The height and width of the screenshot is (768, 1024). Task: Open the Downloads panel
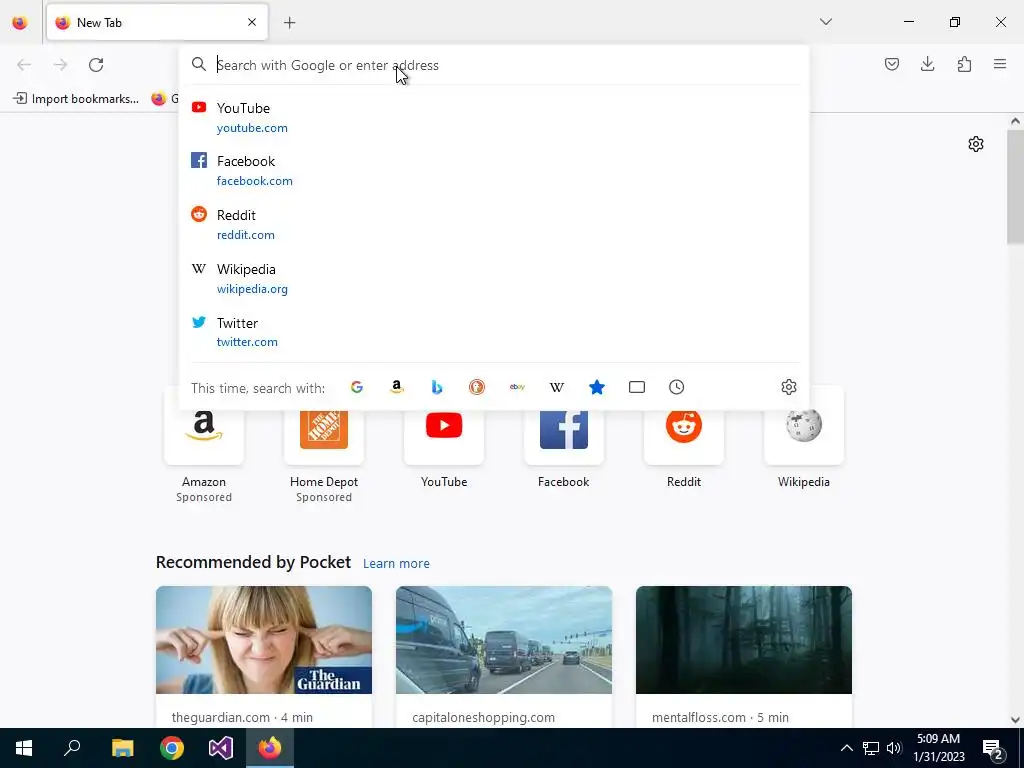click(x=927, y=64)
